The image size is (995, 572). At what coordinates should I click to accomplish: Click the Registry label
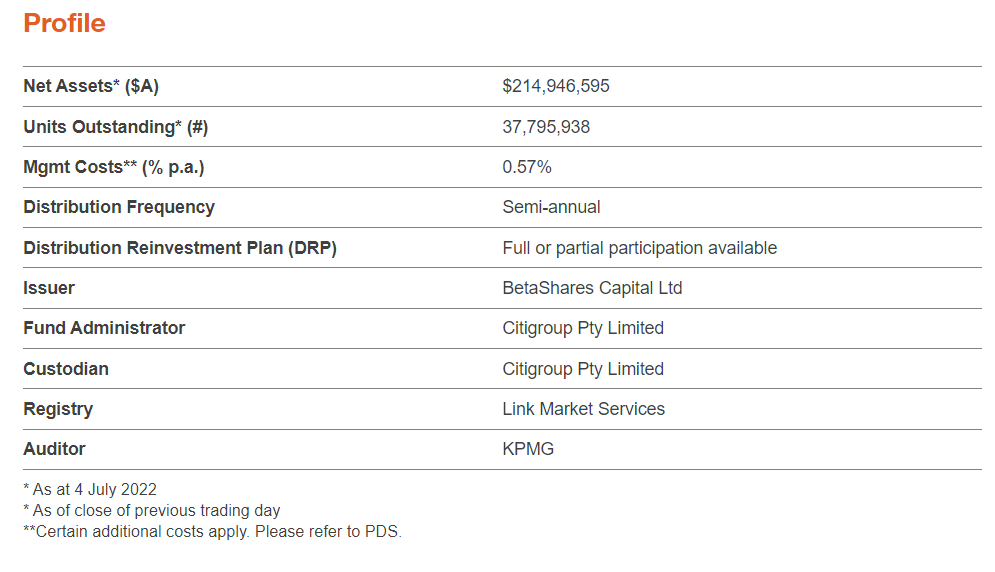coord(58,409)
